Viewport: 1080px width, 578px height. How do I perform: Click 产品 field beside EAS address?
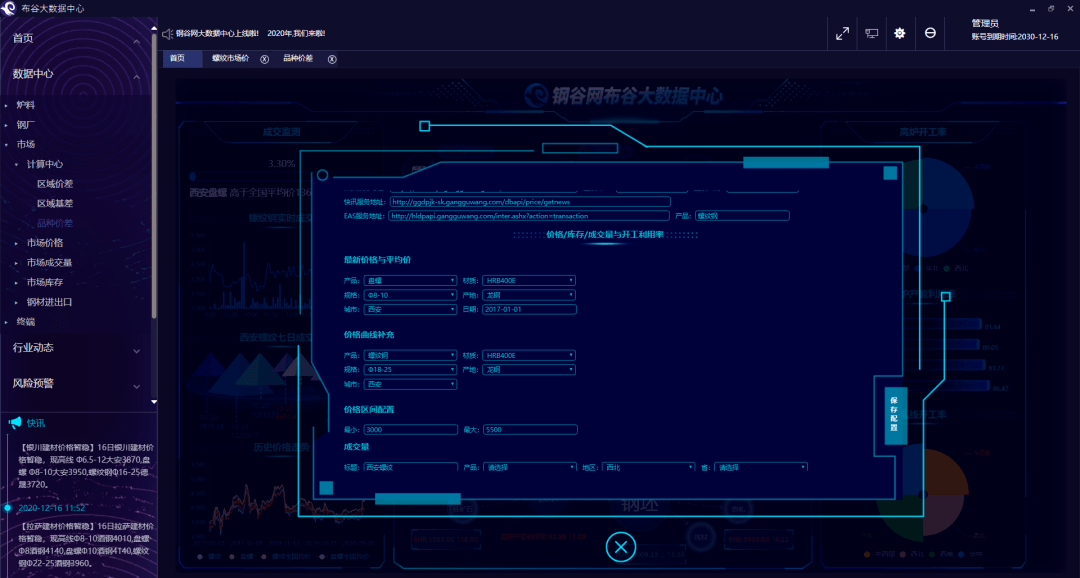point(742,216)
